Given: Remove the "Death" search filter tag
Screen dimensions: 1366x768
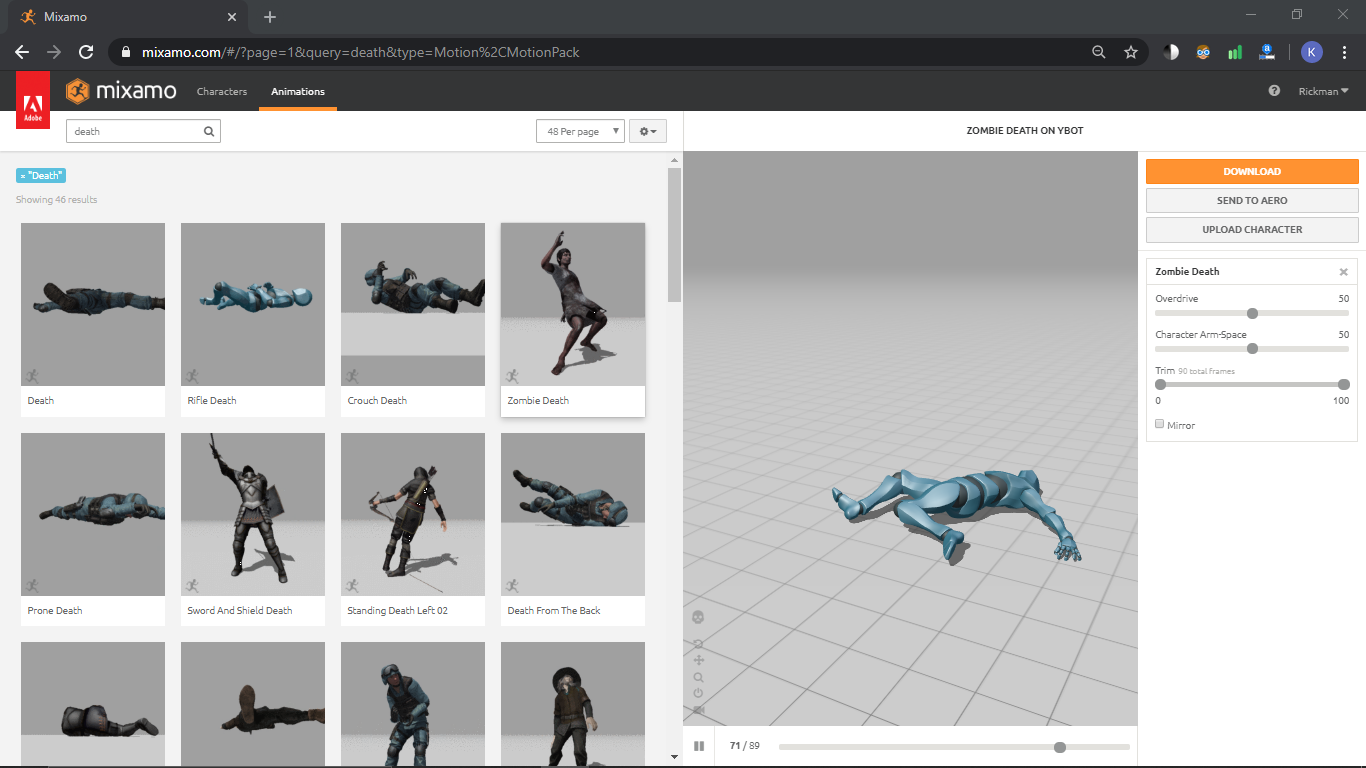Looking at the screenshot, I should tap(41, 176).
